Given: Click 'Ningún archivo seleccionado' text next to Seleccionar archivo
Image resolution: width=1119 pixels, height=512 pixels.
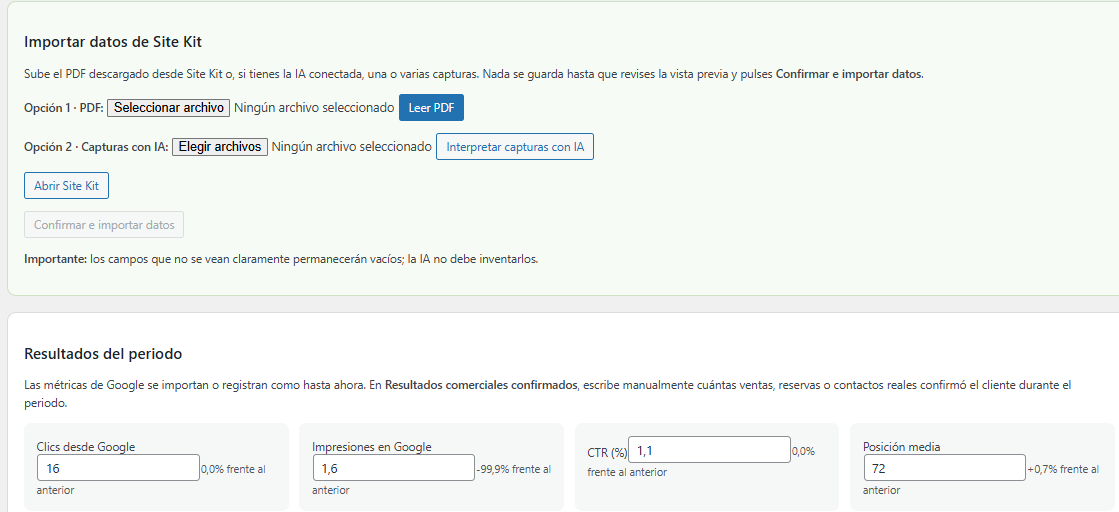Looking at the screenshot, I should coord(314,108).
